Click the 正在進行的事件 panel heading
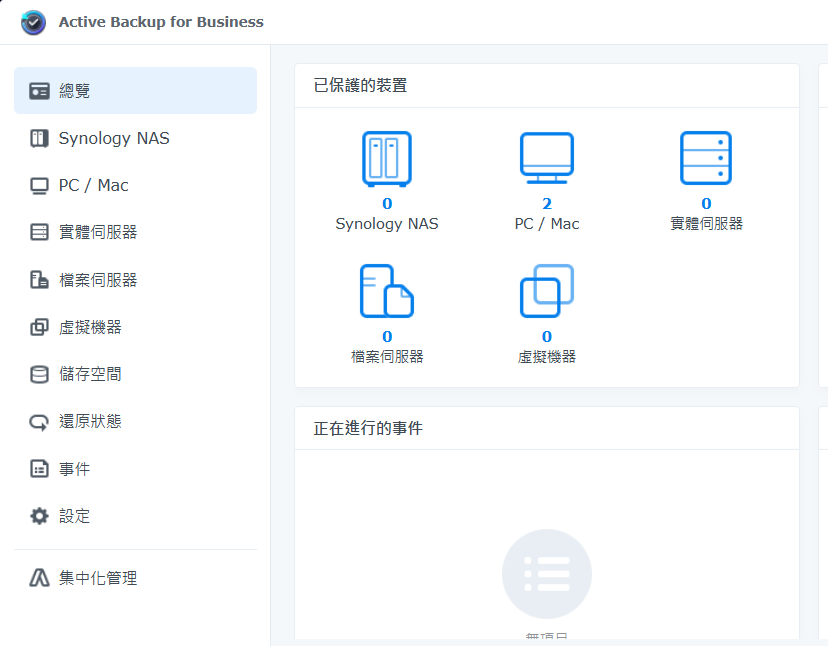The image size is (828, 646). 368,428
